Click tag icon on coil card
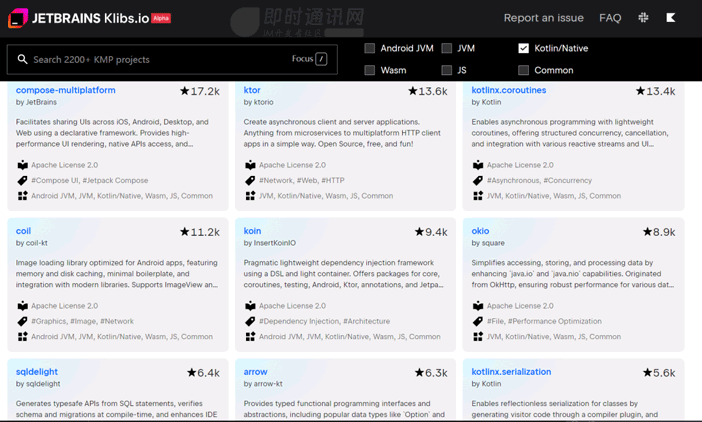The width and height of the screenshot is (702, 422). tap(22, 321)
